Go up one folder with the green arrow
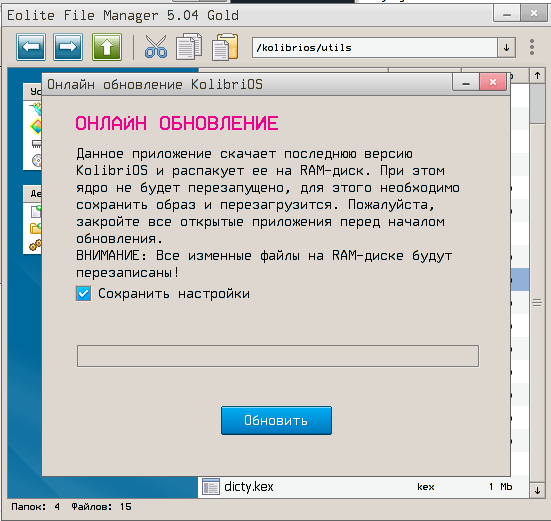Image resolution: width=551 pixels, height=521 pixels. [x=107, y=47]
